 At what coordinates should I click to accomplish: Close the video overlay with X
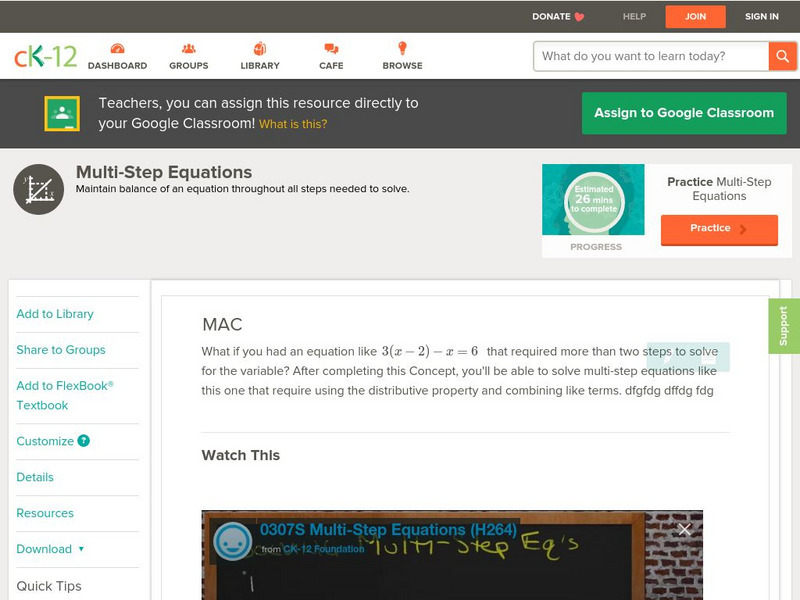click(x=684, y=530)
